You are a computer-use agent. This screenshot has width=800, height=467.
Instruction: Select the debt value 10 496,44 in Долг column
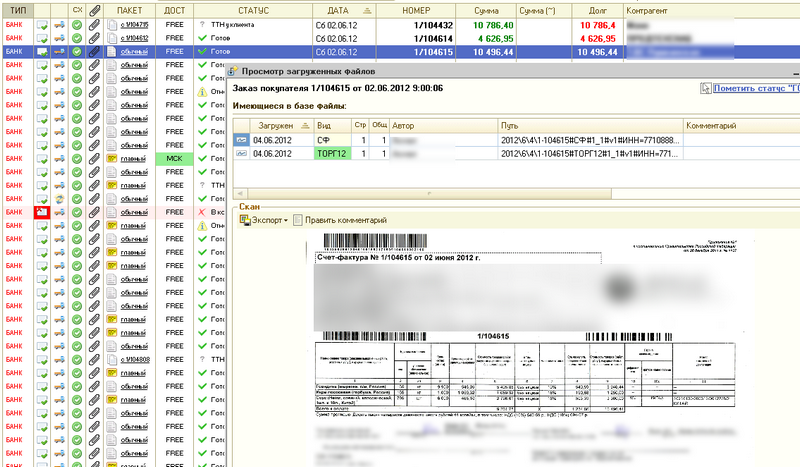point(597,52)
